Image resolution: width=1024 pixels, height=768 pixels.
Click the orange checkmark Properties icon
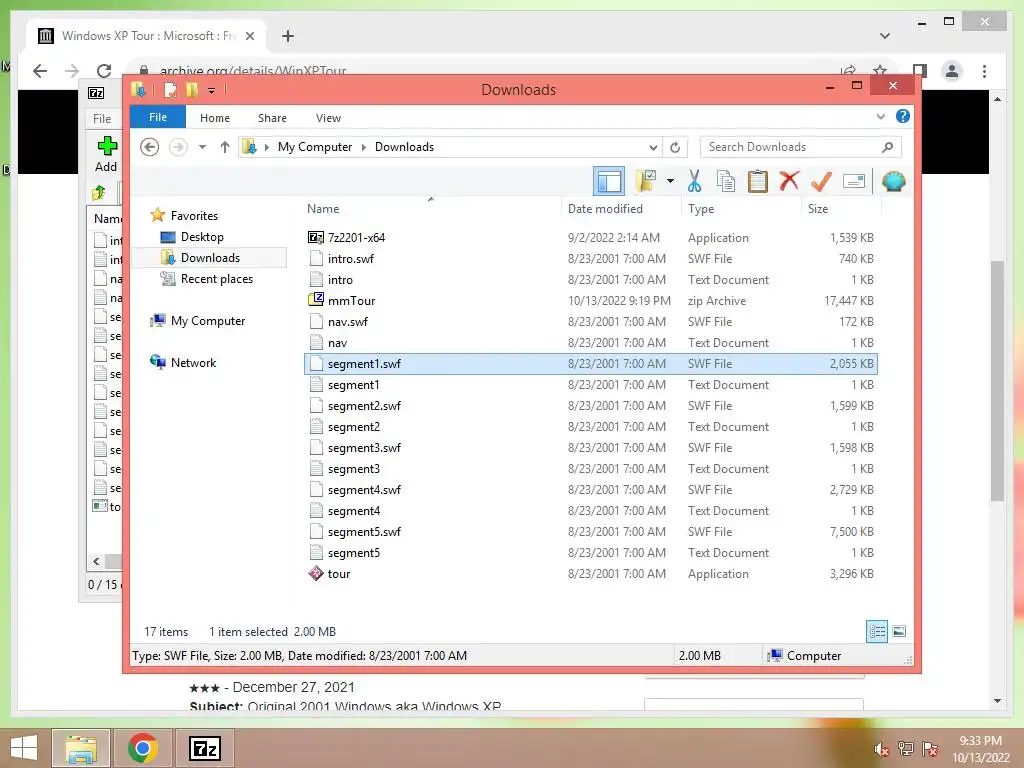click(821, 181)
